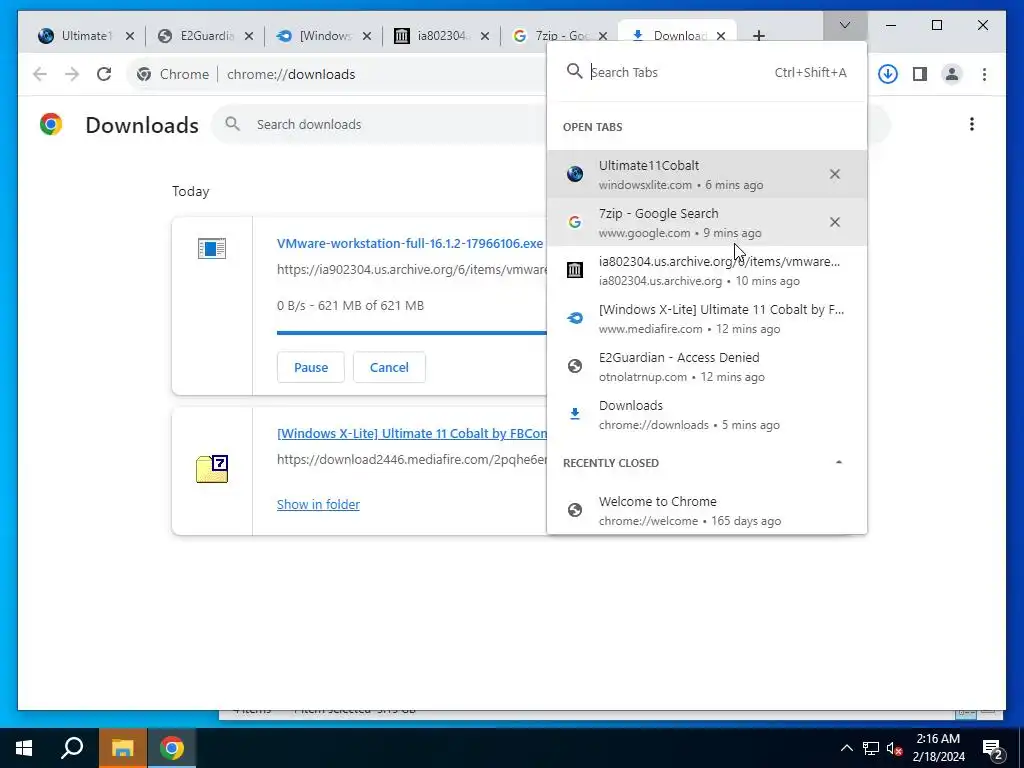Viewport: 1024px width, 768px height.
Task: Open the VMware-workstation-full-16.1.2 exe file link
Action: tap(410, 244)
